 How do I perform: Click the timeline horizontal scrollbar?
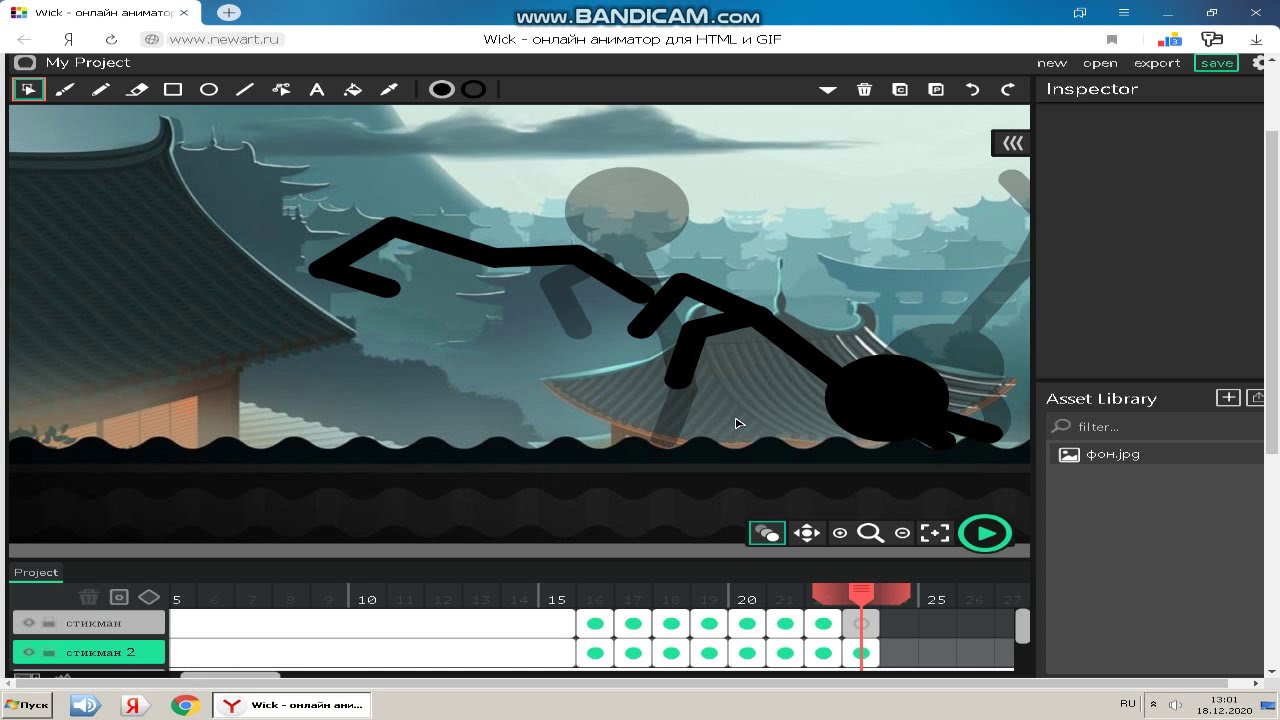tap(230, 675)
